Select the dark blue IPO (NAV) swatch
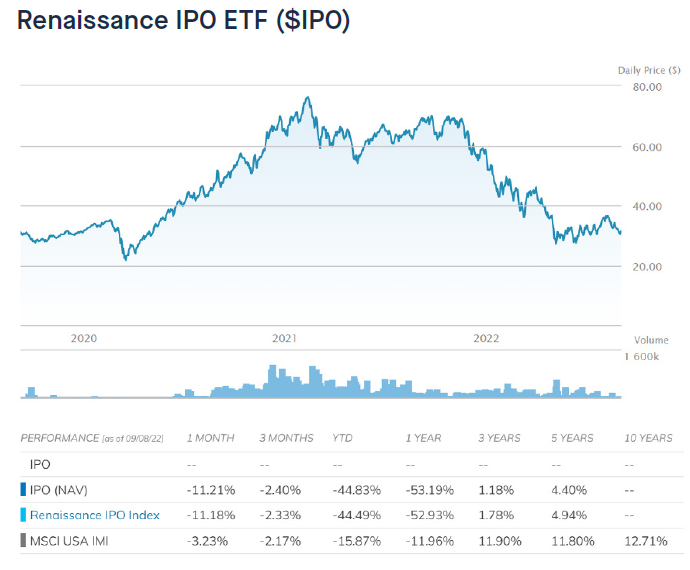The height and width of the screenshot is (570, 690). click(x=23, y=490)
